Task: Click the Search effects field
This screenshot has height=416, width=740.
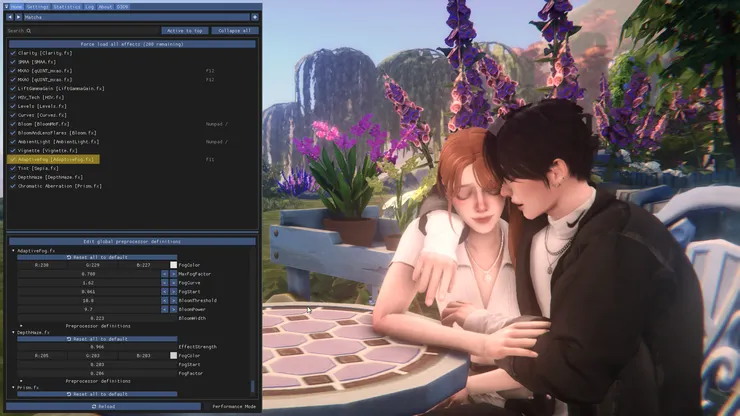Action: coord(83,31)
